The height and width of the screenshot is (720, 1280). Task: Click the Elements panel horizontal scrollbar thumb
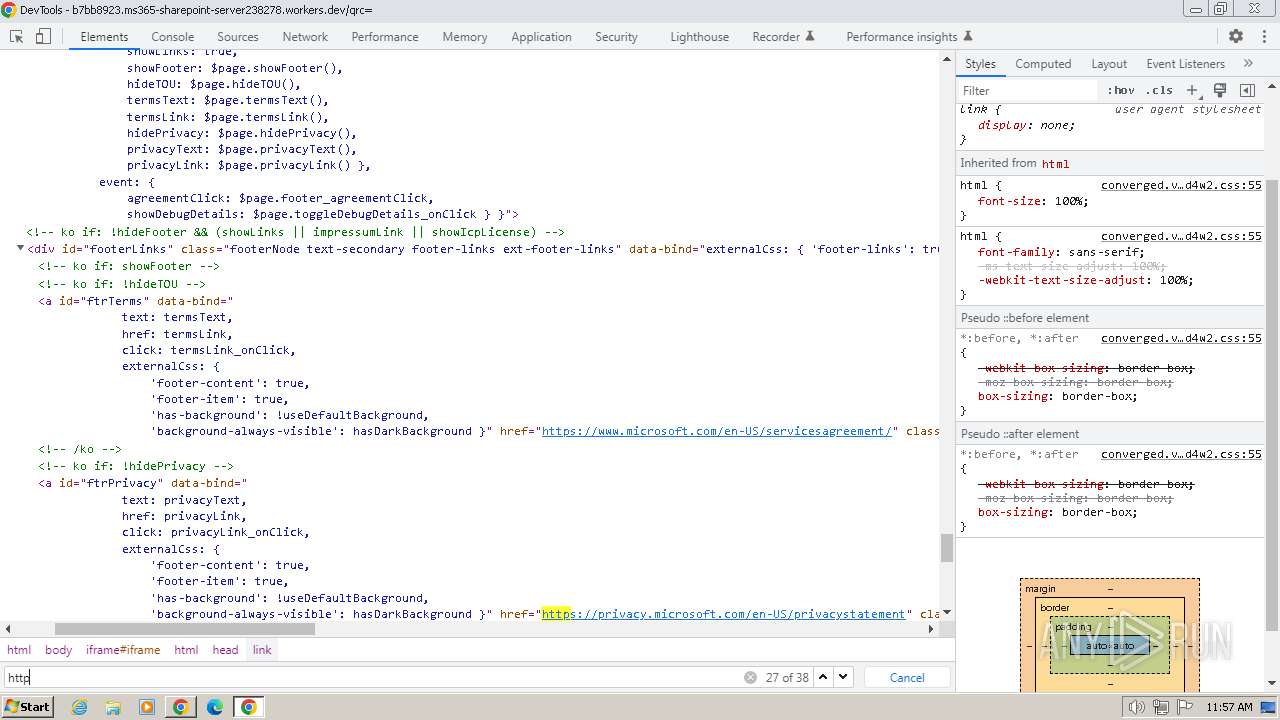coord(185,629)
